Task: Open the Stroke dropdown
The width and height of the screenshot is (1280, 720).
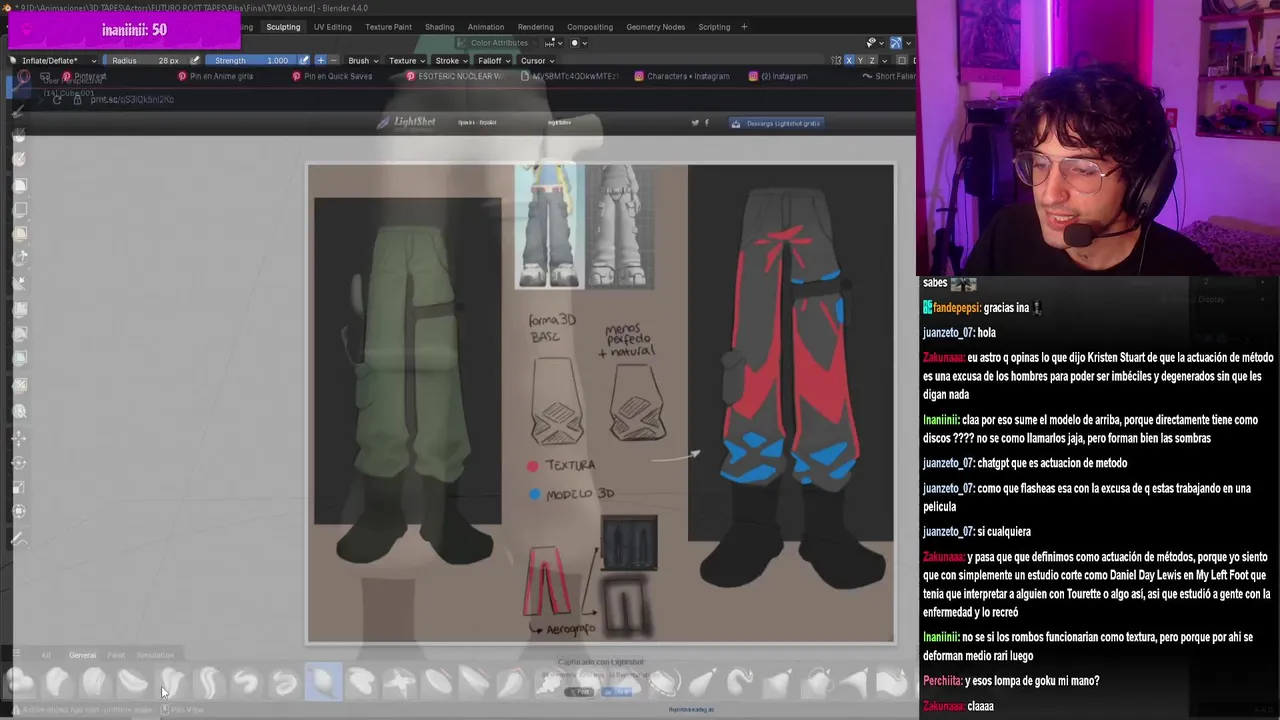Action: [x=450, y=60]
